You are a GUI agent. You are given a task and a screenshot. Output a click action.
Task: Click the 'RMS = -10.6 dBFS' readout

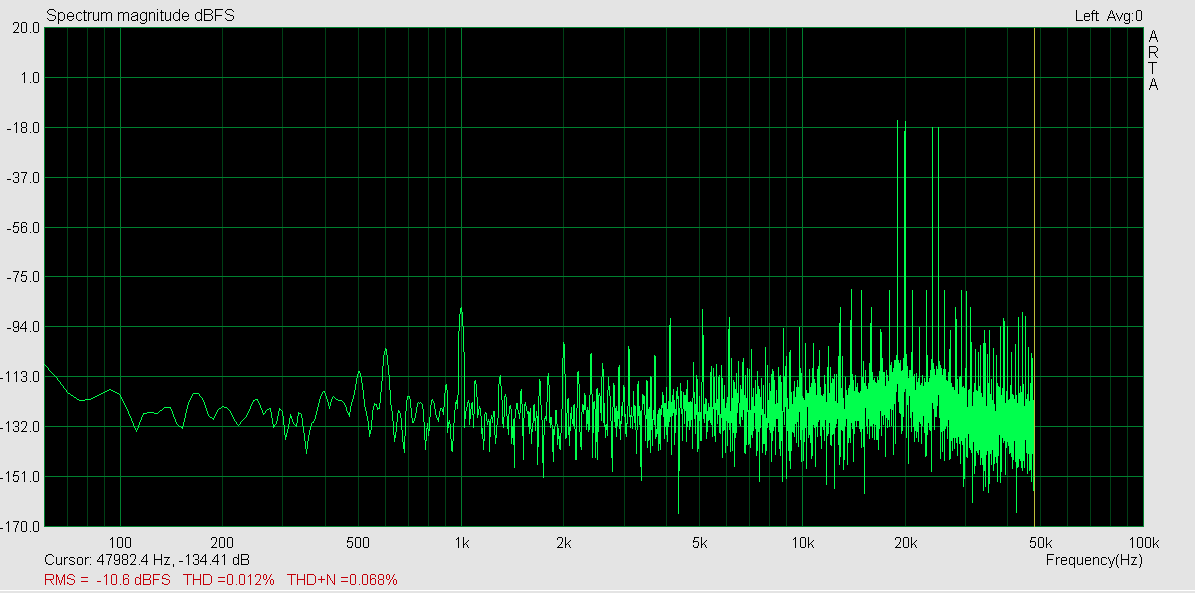[107, 580]
